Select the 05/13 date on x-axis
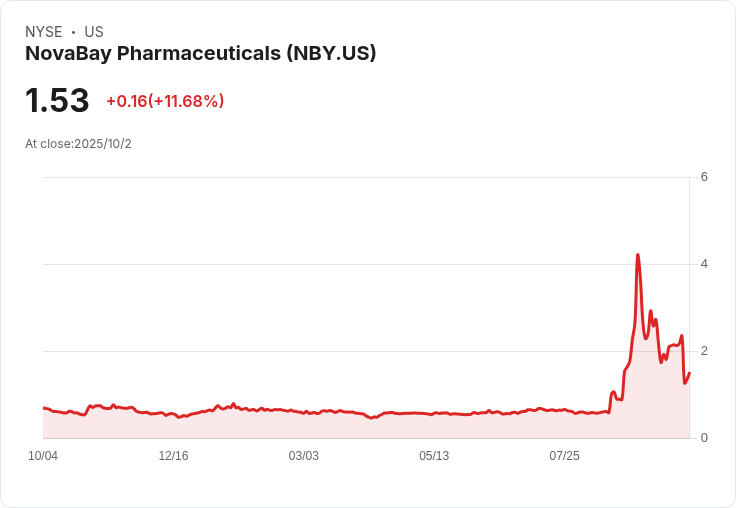Viewport: 736px width, 508px height. [x=434, y=456]
